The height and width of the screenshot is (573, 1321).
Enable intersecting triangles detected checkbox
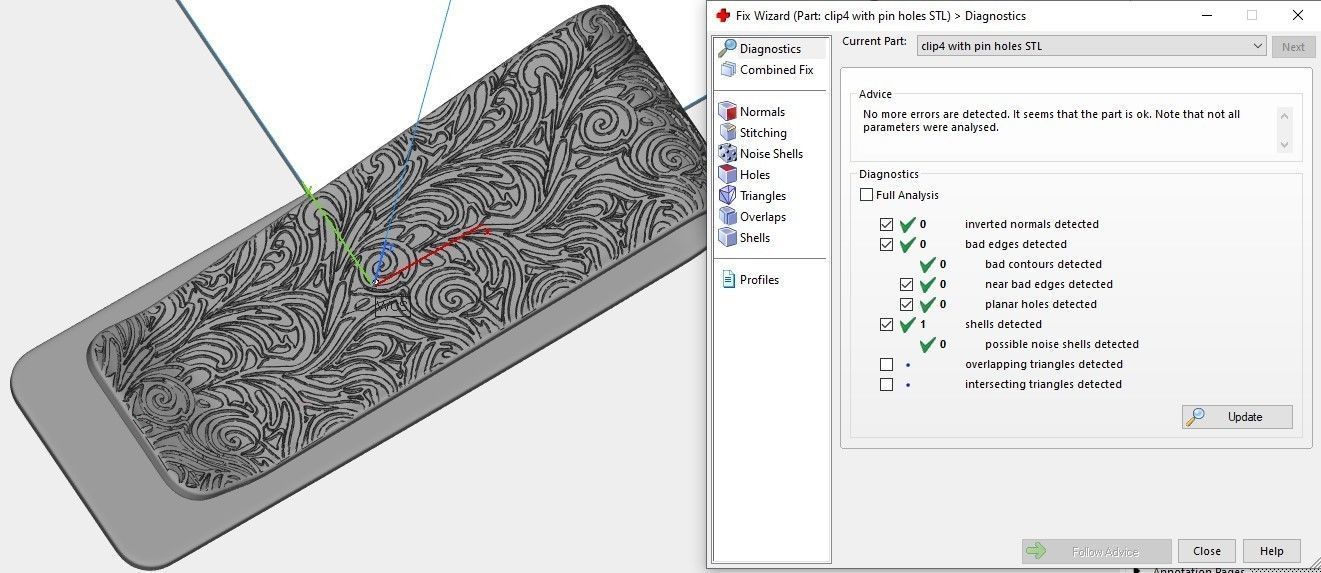(x=886, y=384)
